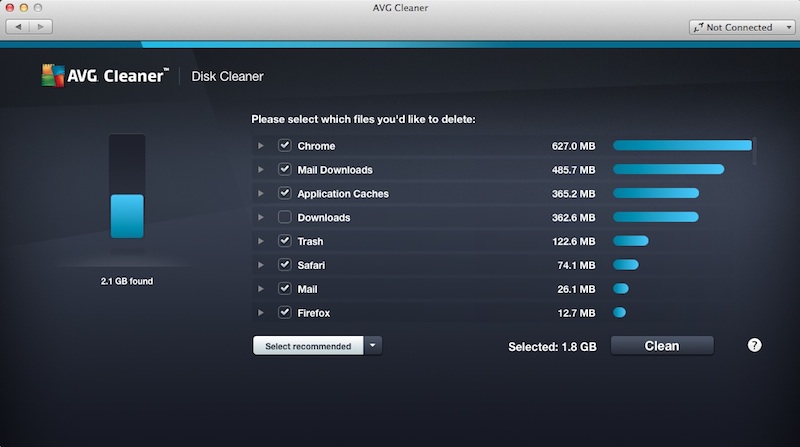The image size is (800, 447).
Task: Click the Safari label
Action: pos(311,265)
